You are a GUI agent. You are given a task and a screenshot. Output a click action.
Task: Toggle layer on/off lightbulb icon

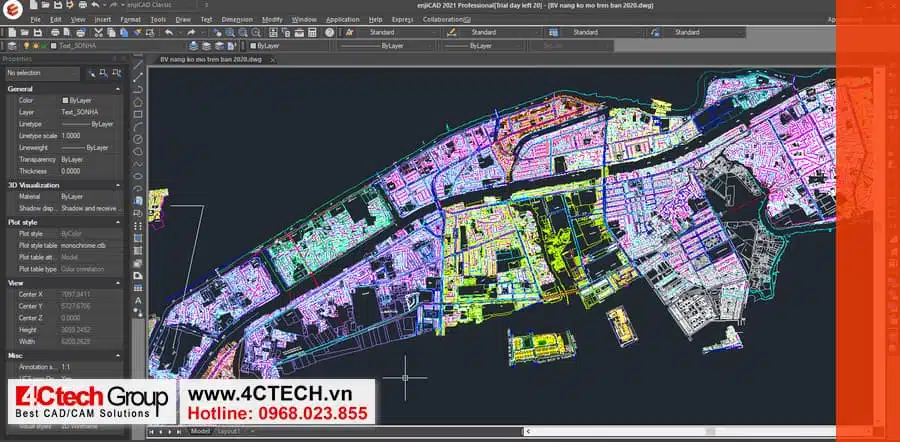point(26,46)
